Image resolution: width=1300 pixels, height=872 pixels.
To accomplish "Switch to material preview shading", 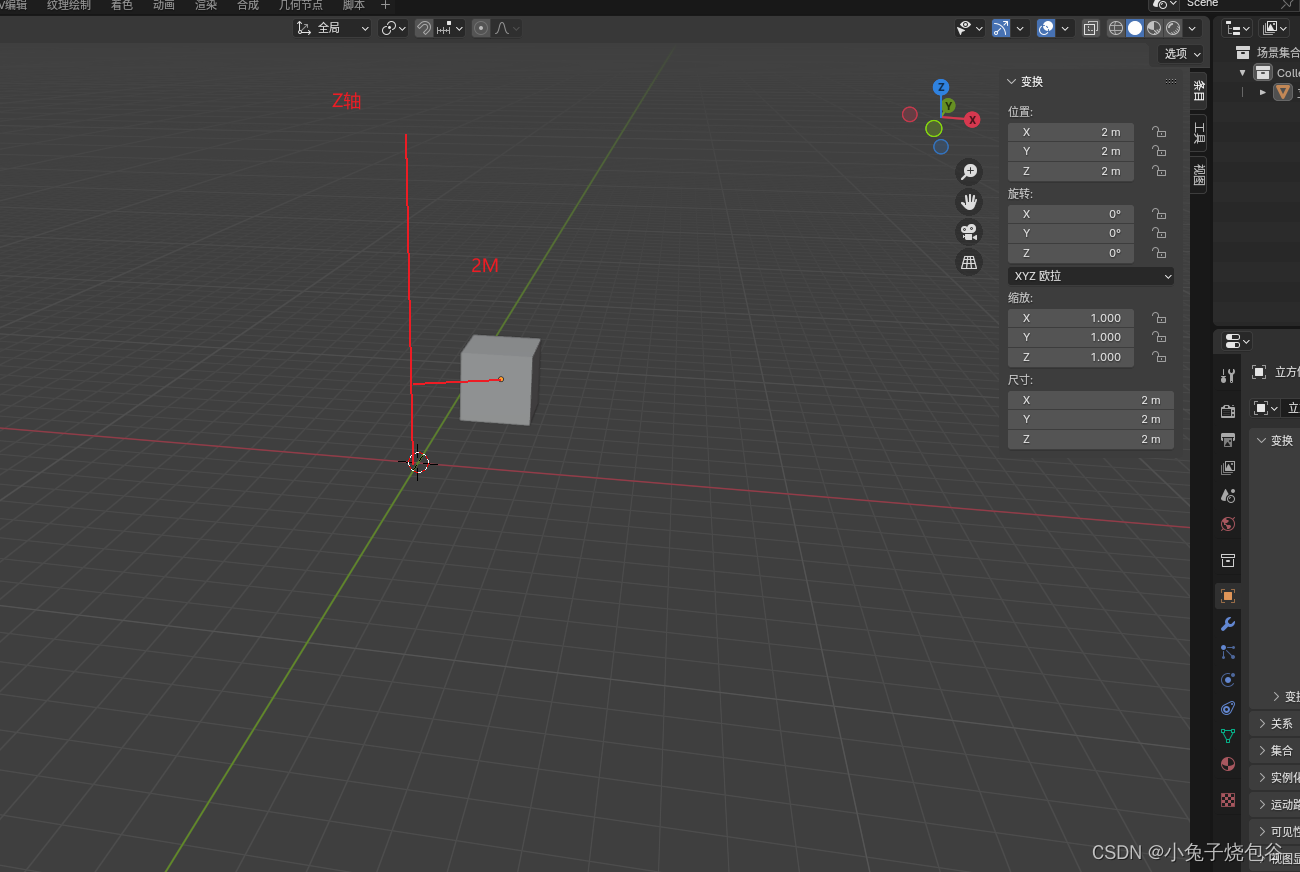I will [1154, 28].
